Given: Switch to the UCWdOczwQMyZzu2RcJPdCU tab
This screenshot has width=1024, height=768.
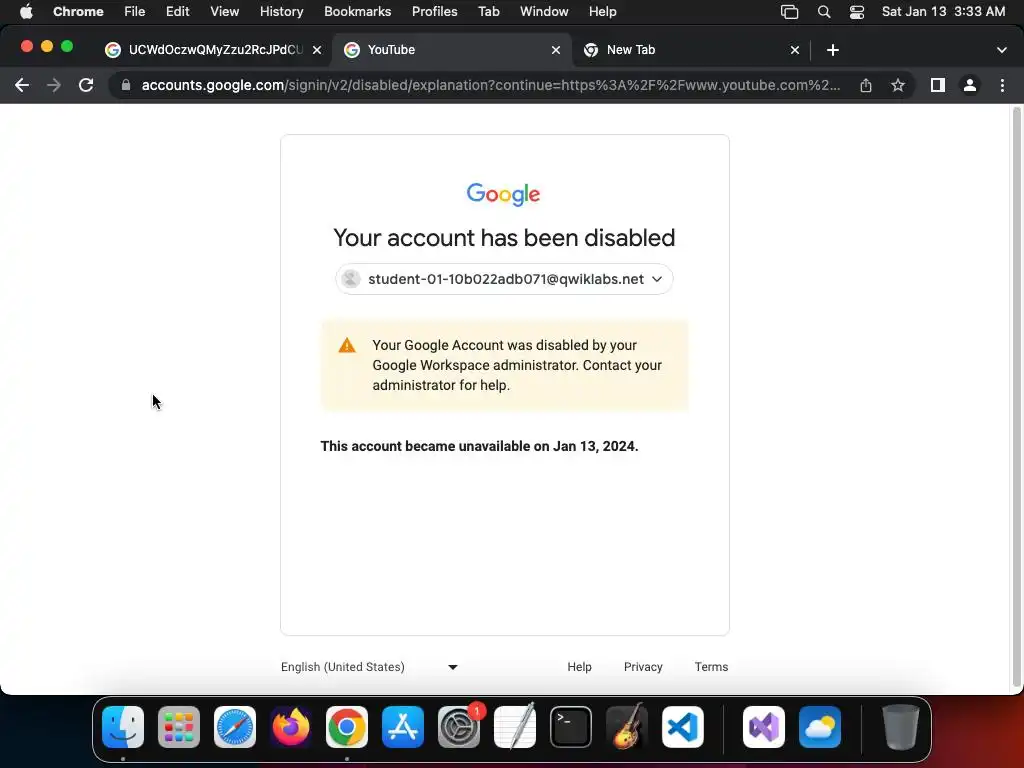Looking at the screenshot, I should pyautogui.click(x=214, y=50).
